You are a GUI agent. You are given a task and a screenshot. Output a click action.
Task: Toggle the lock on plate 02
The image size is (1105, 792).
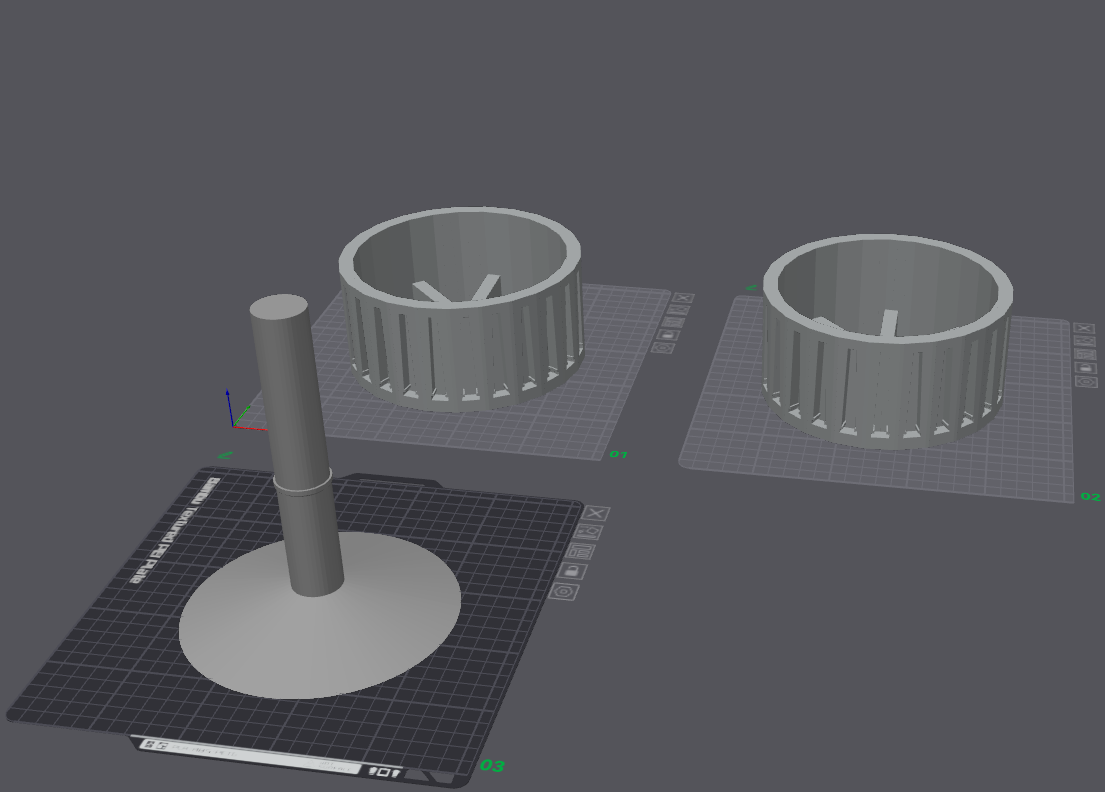[x=1085, y=368]
